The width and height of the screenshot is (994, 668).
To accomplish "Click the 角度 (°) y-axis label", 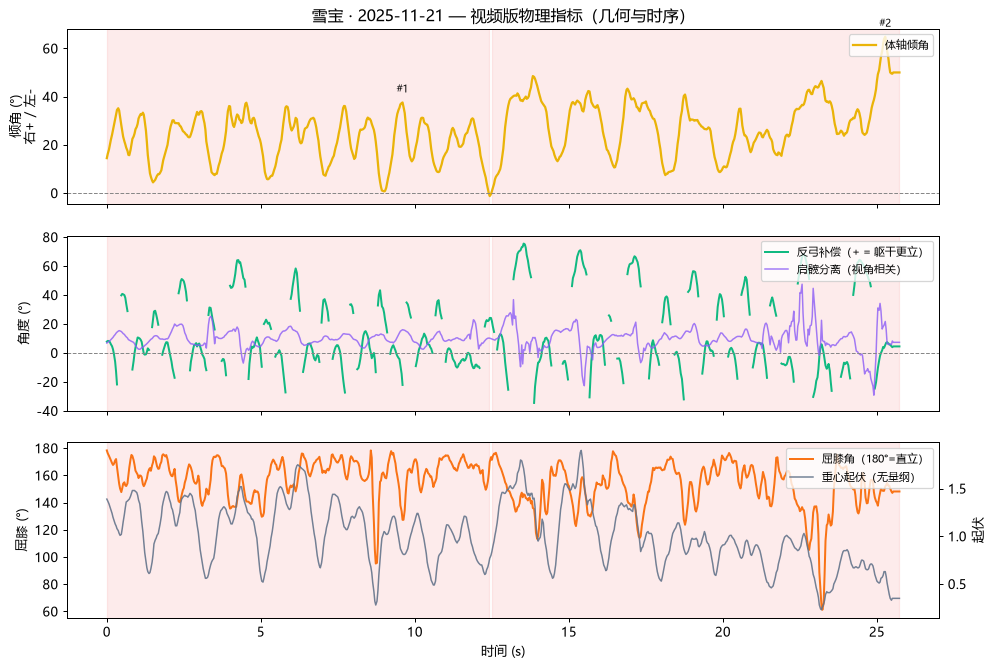I will [24, 323].
